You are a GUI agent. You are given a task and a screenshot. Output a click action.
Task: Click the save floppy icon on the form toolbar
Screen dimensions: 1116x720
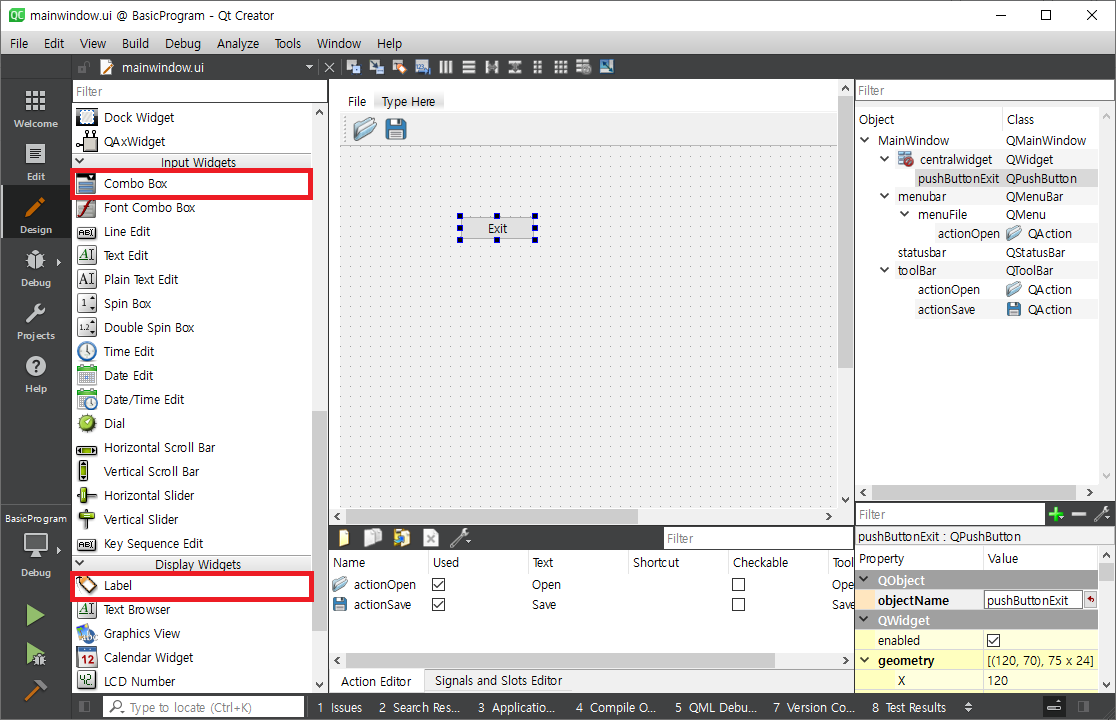point(396,129)
